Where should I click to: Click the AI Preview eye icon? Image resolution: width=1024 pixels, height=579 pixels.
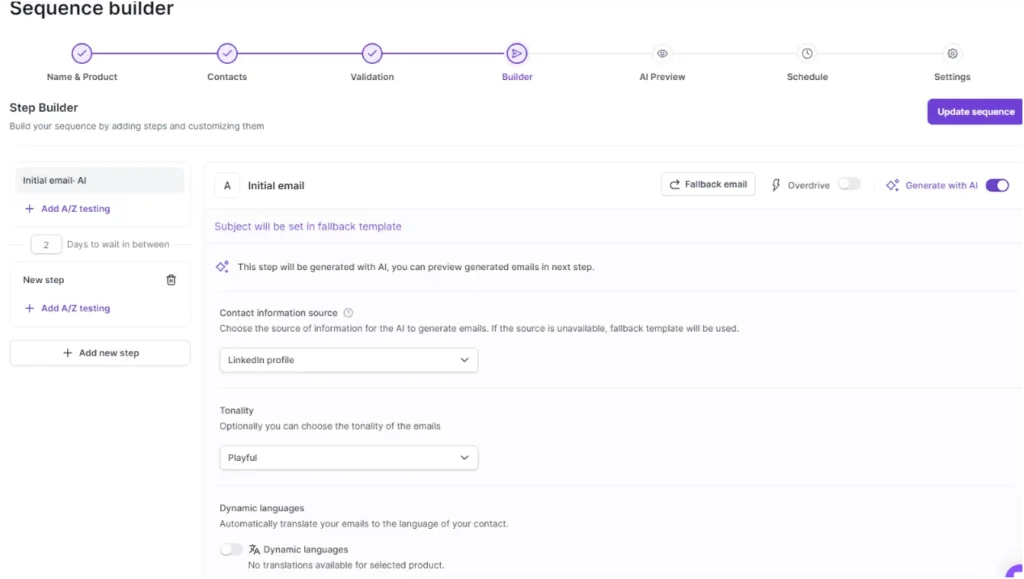point(662,53)
